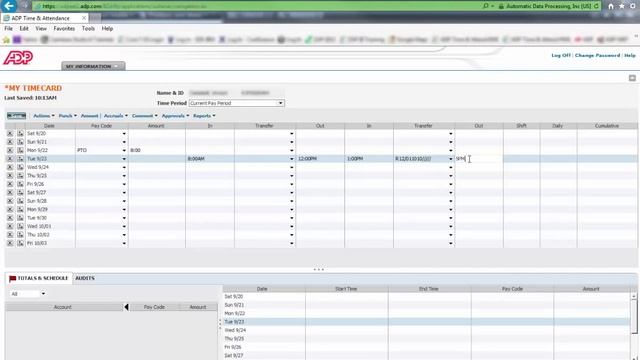Viewport: 640px width, 360px height.
Task: Click the insert row icon for Wed 9/24
Action: click(x=20, y=167)
